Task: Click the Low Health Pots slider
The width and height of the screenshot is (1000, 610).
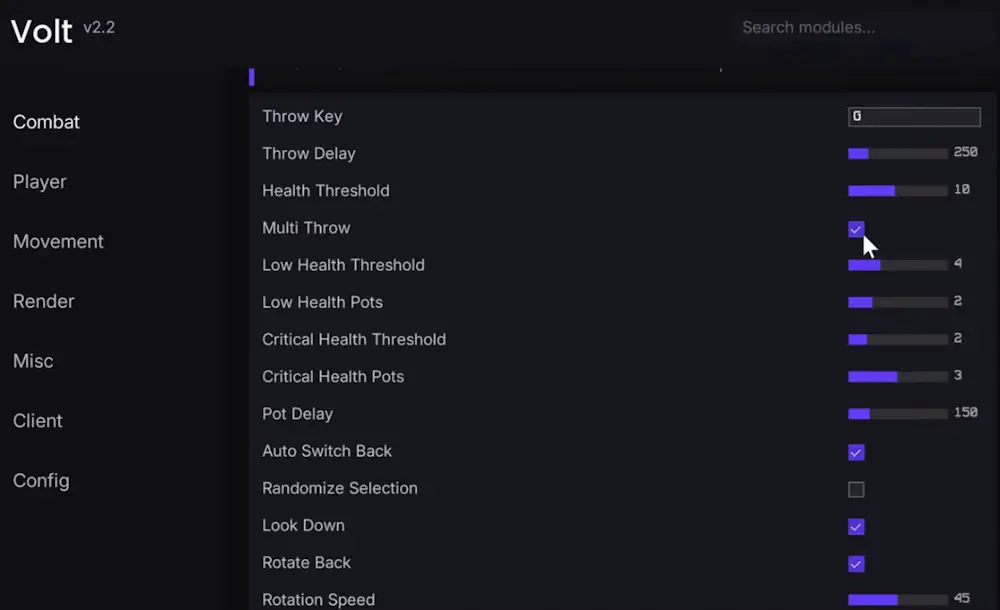Action: coord(897,302)
